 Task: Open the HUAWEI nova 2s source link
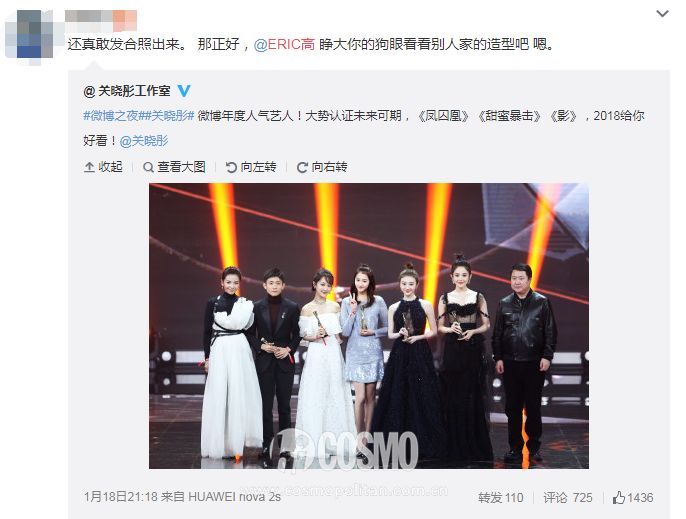[x=234, y=497]
